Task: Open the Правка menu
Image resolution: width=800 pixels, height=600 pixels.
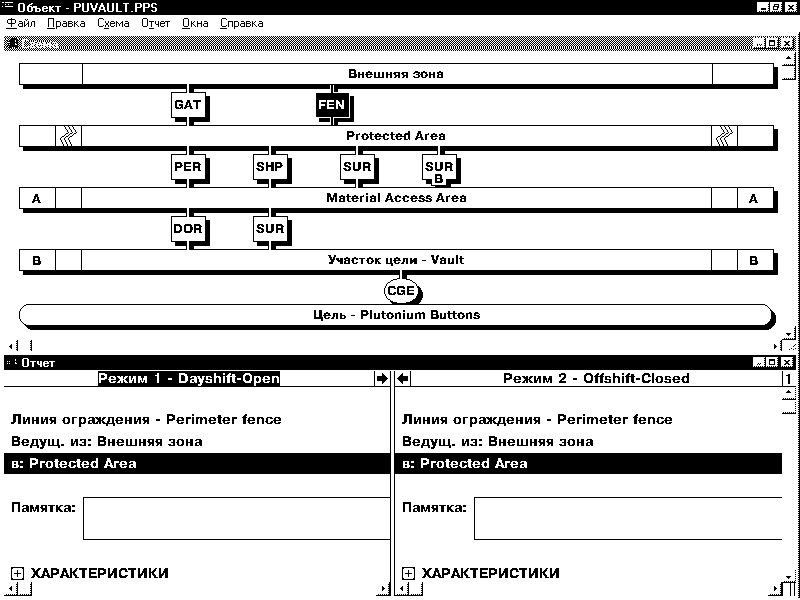Action: [x=66, y=23]
